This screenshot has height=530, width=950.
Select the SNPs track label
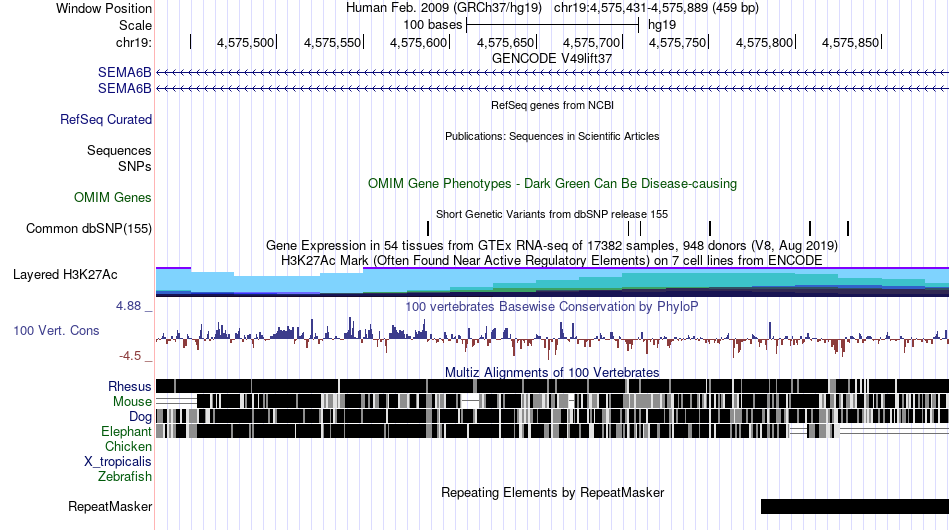coord(135,166)
